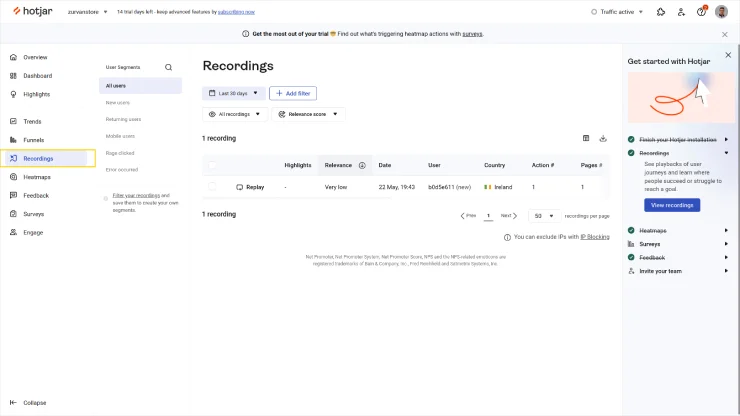Click the Relevance column info icon
The image size is (740, 416).
tap(362, 165)
